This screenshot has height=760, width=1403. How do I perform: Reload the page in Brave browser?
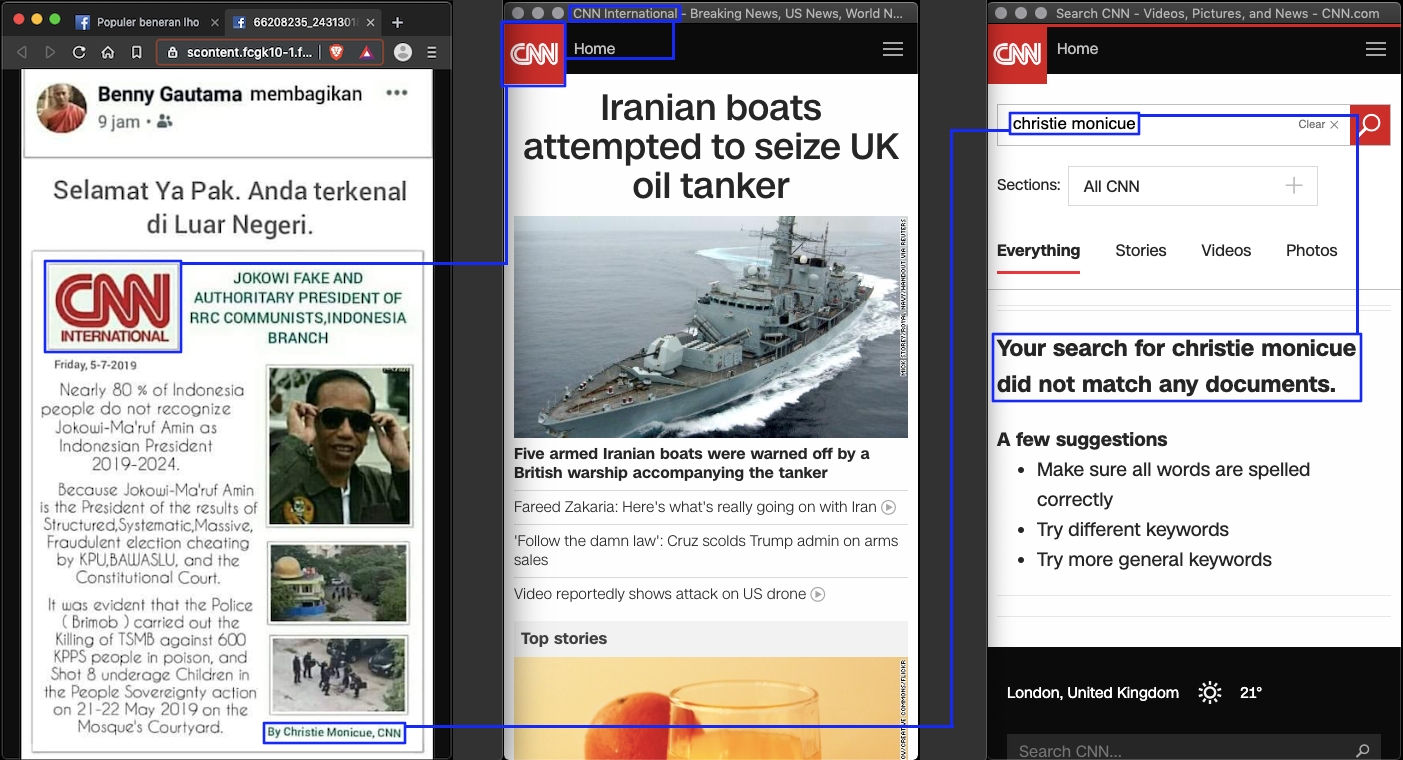[79, 52]
